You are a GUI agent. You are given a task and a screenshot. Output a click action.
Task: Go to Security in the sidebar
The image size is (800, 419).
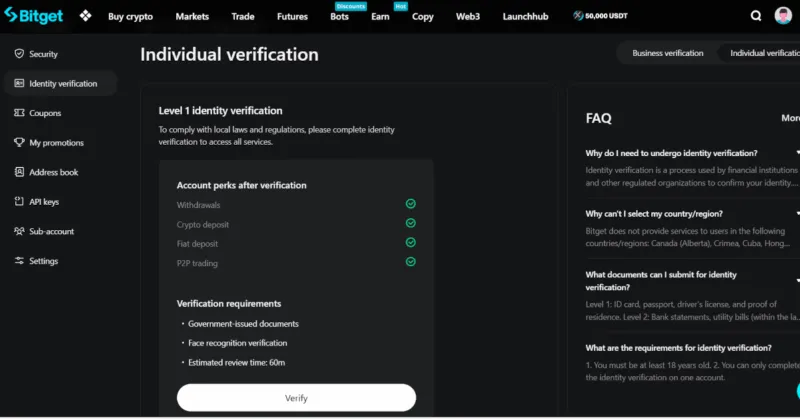[43, 54]
